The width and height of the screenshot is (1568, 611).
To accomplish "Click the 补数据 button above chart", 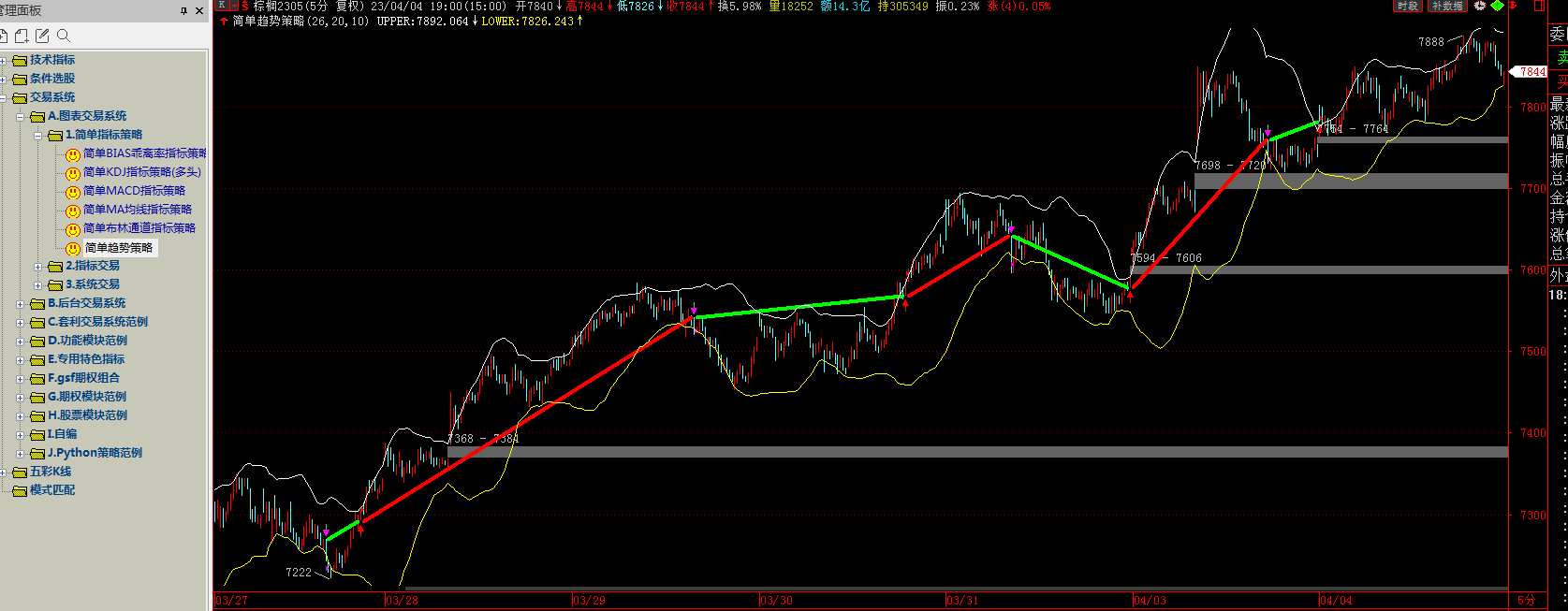I will [x=1446, y=6].
